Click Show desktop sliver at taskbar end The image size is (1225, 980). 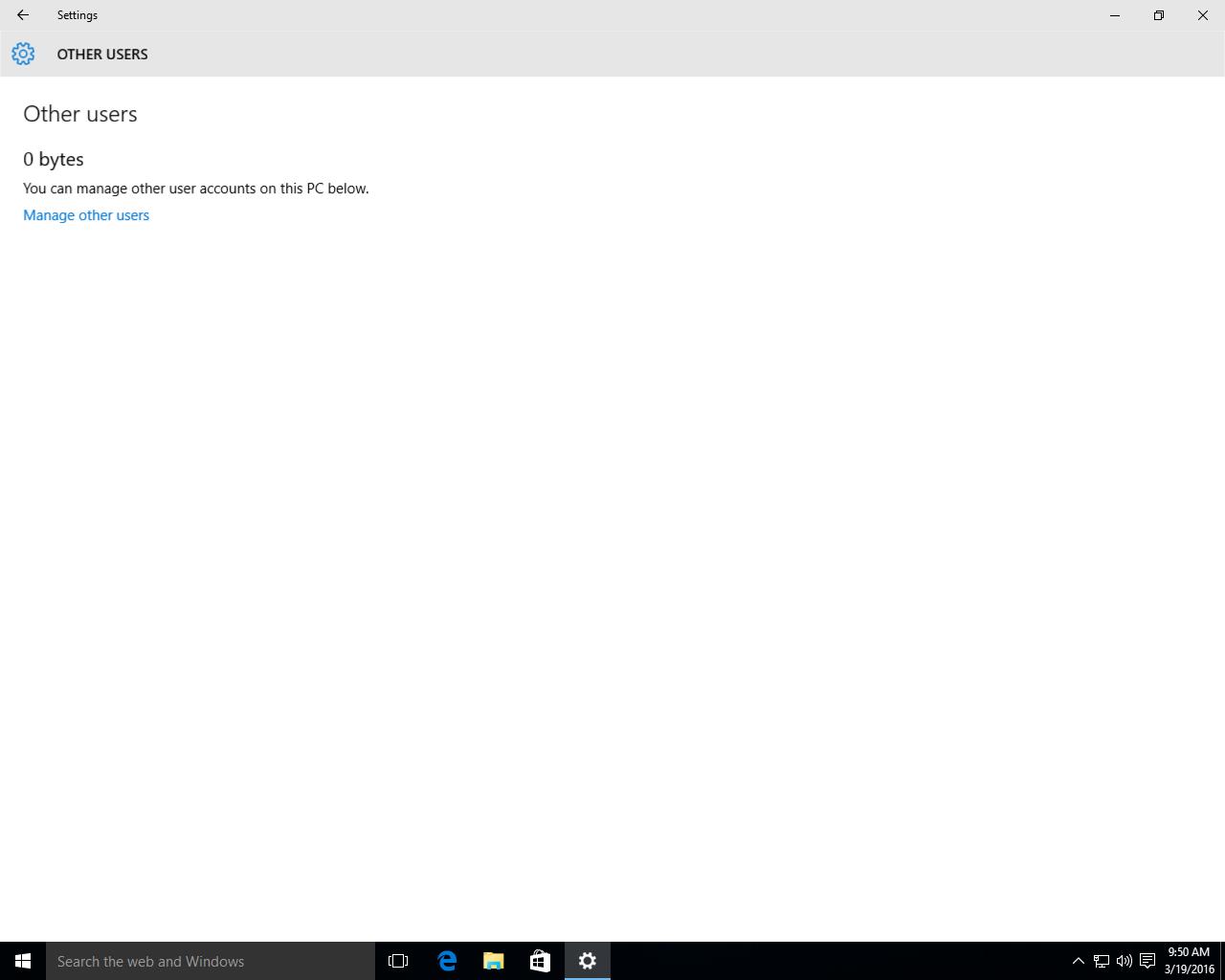point(1222,961)
